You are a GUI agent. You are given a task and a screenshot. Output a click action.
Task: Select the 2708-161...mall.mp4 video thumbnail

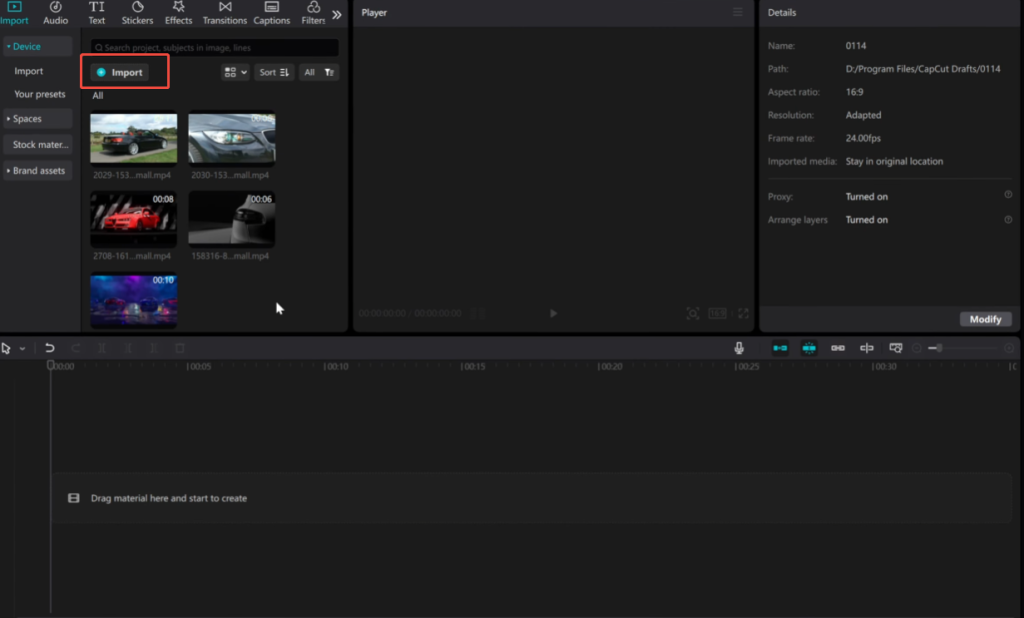(x=133, y=218)
